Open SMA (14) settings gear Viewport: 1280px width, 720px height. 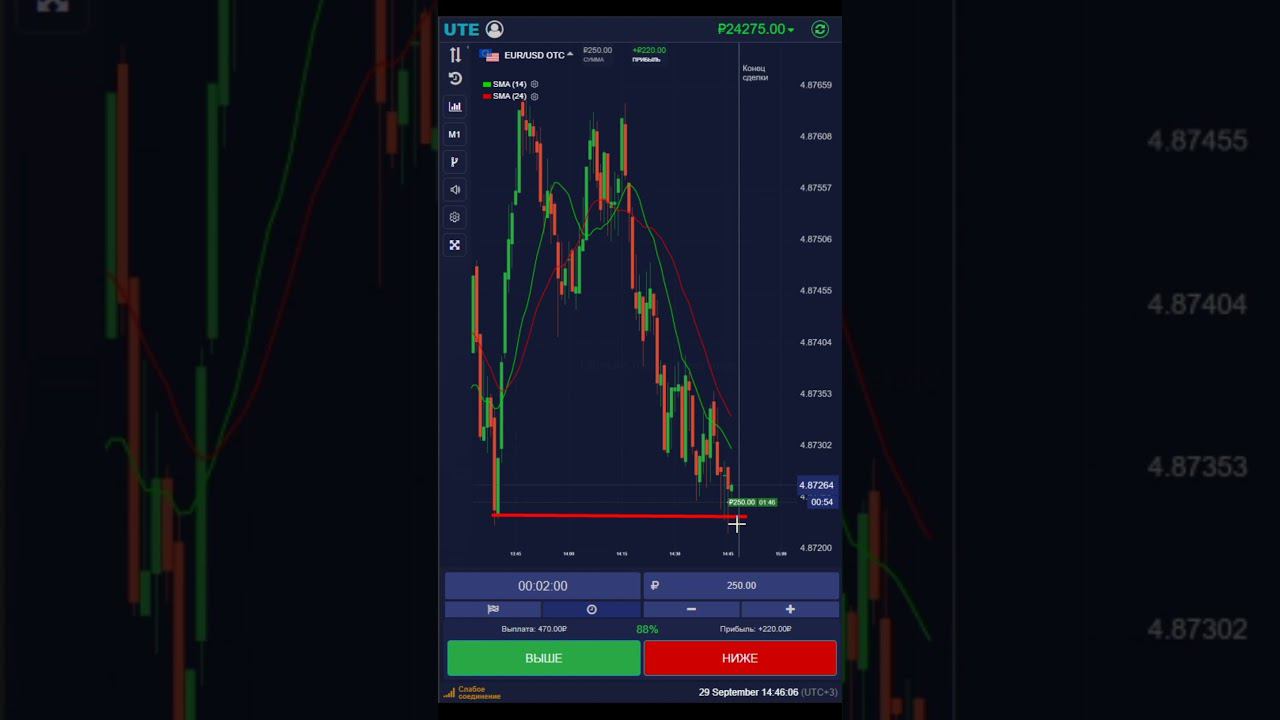535,84
